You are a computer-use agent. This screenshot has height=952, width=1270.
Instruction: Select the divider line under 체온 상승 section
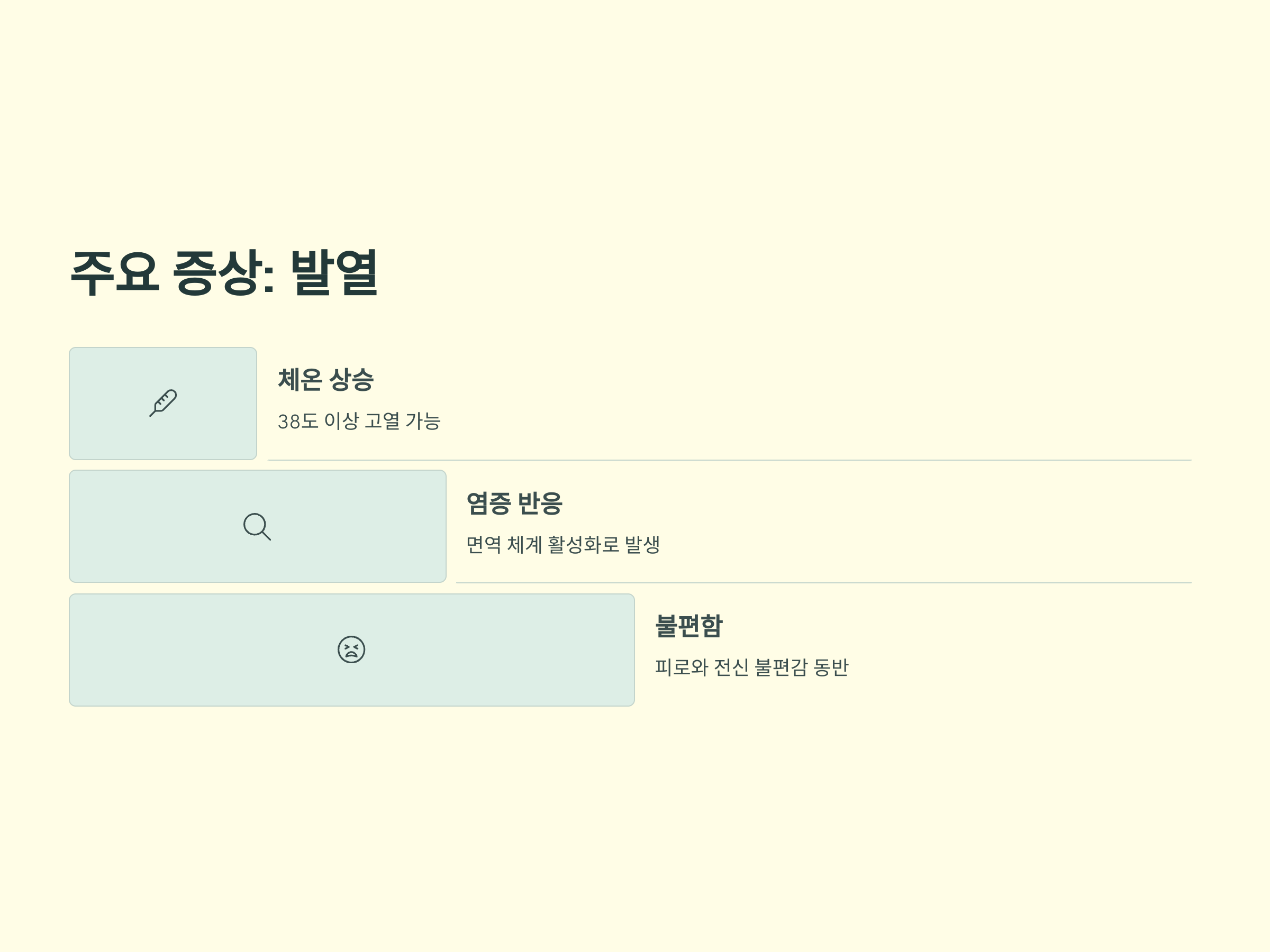point(729,460)
